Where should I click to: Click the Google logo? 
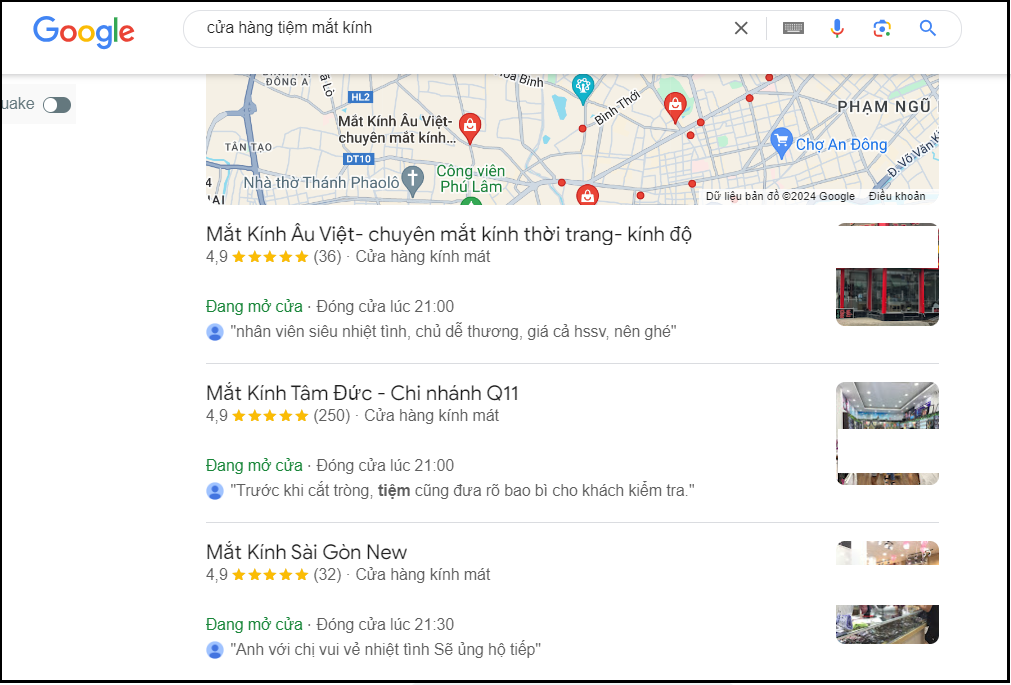point(84,32)
